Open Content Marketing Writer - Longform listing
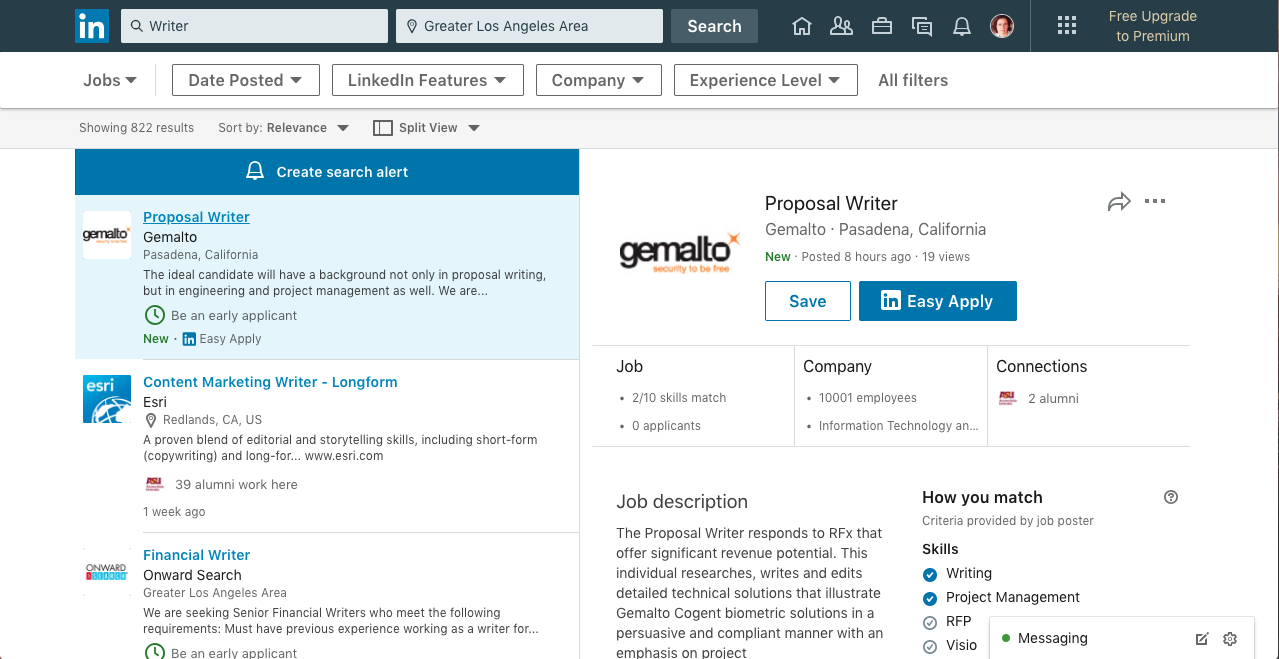This screenshot has height=659, width=1279. pos(270,382)
